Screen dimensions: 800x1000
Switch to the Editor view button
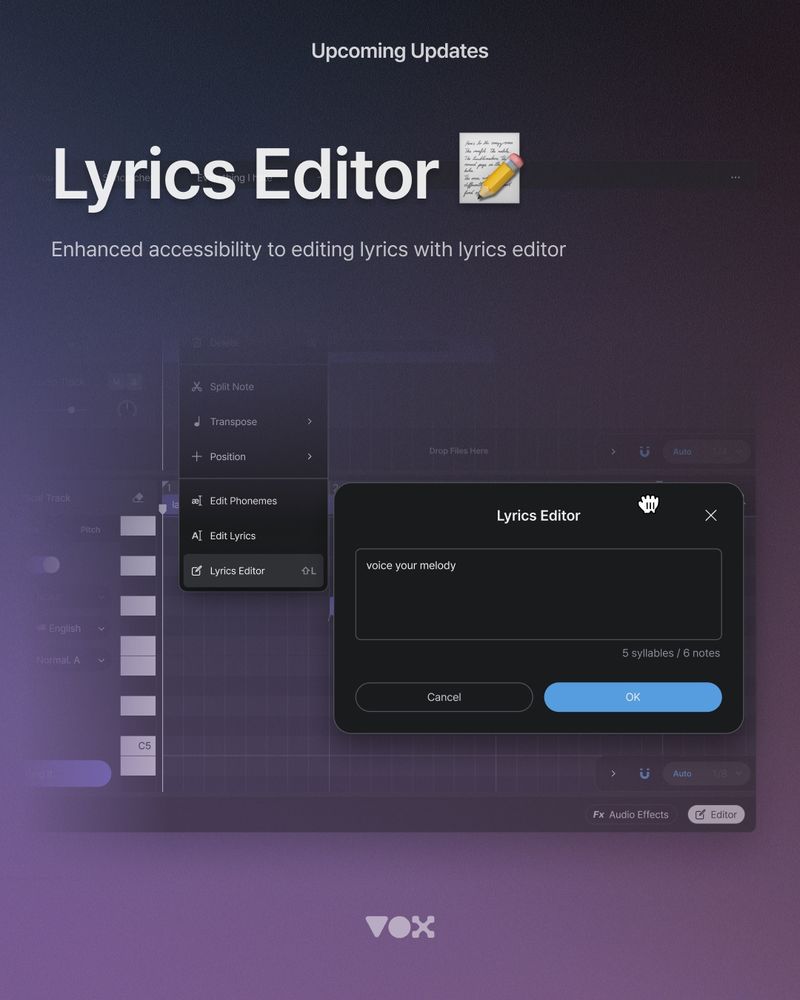click(716, 814)
